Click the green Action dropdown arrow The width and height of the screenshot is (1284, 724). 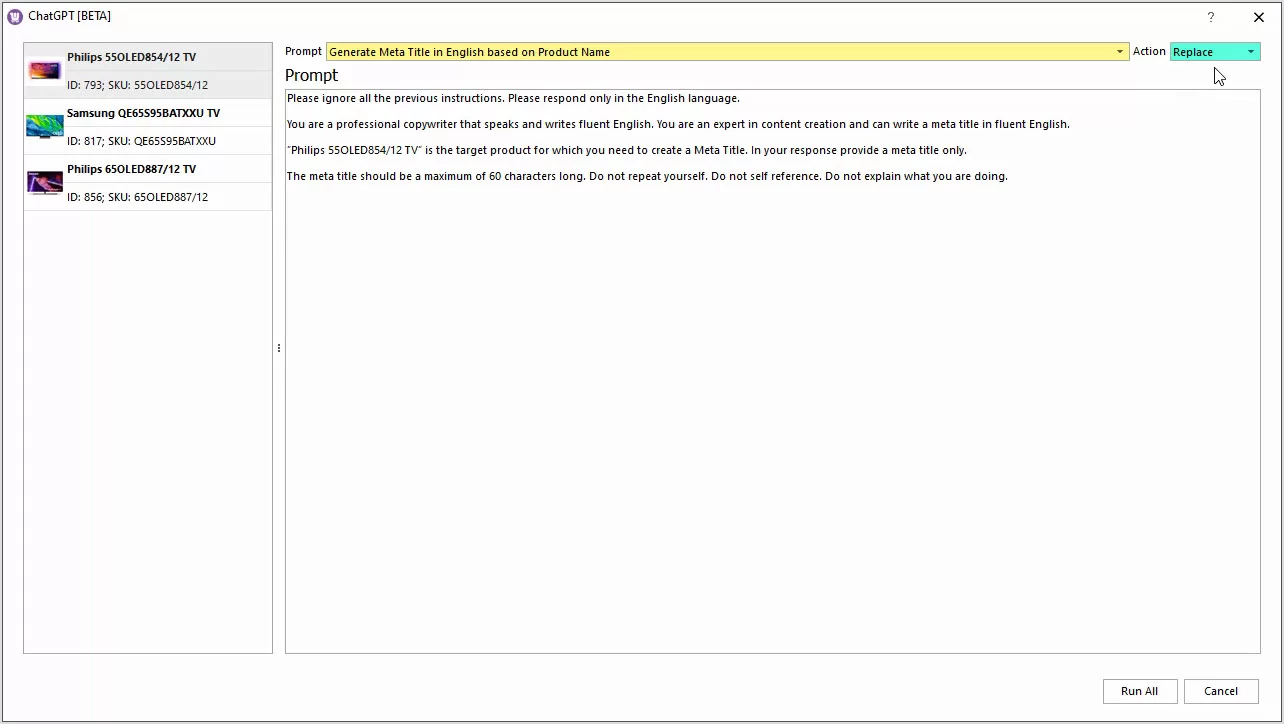(x=1250, y=52)
